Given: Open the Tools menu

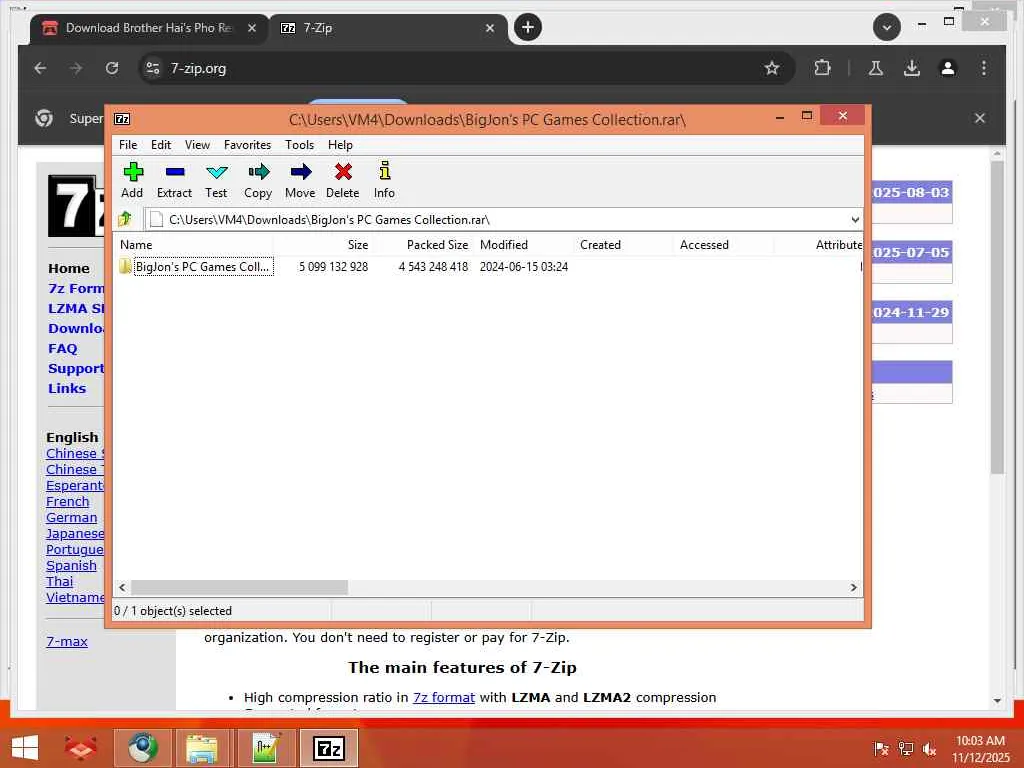Looking at the screenshot, I should [x=299, y=145].
